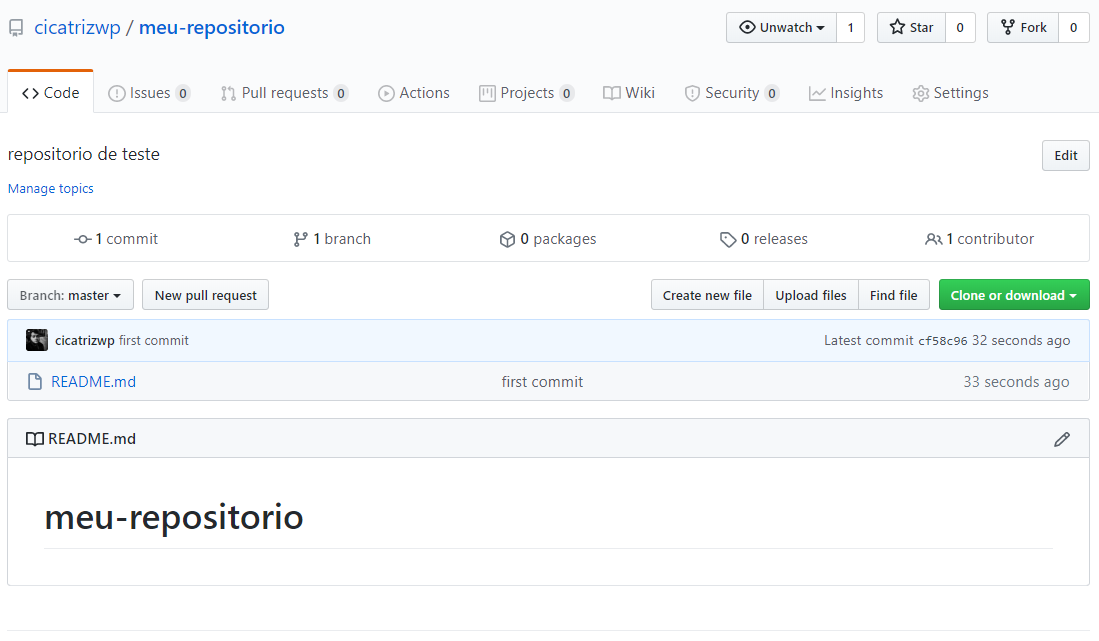1099x641 pixels.
Task: Open the README.md file link
Action: pyautogui.click(x=93, y=382)
